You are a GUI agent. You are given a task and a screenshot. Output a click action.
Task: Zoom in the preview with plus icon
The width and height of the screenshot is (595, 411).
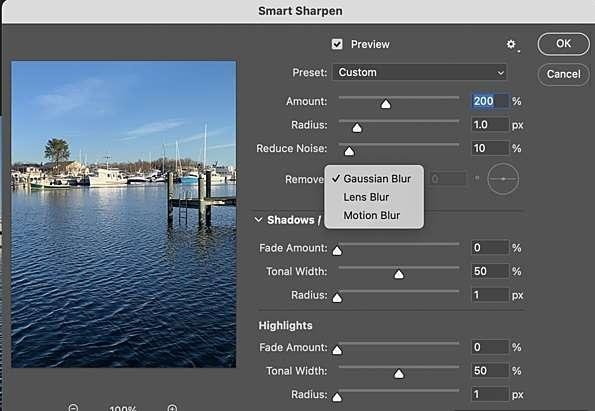coord(172,408)
